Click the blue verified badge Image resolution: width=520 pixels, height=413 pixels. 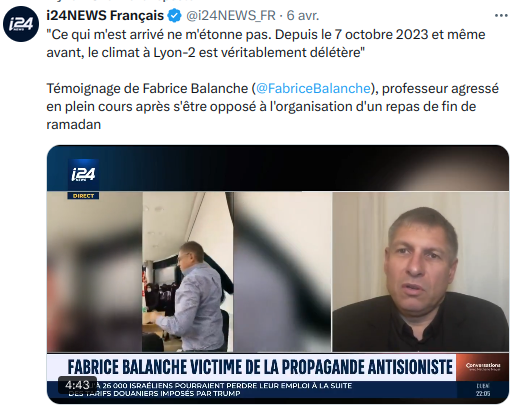click(x=174, y=16)
